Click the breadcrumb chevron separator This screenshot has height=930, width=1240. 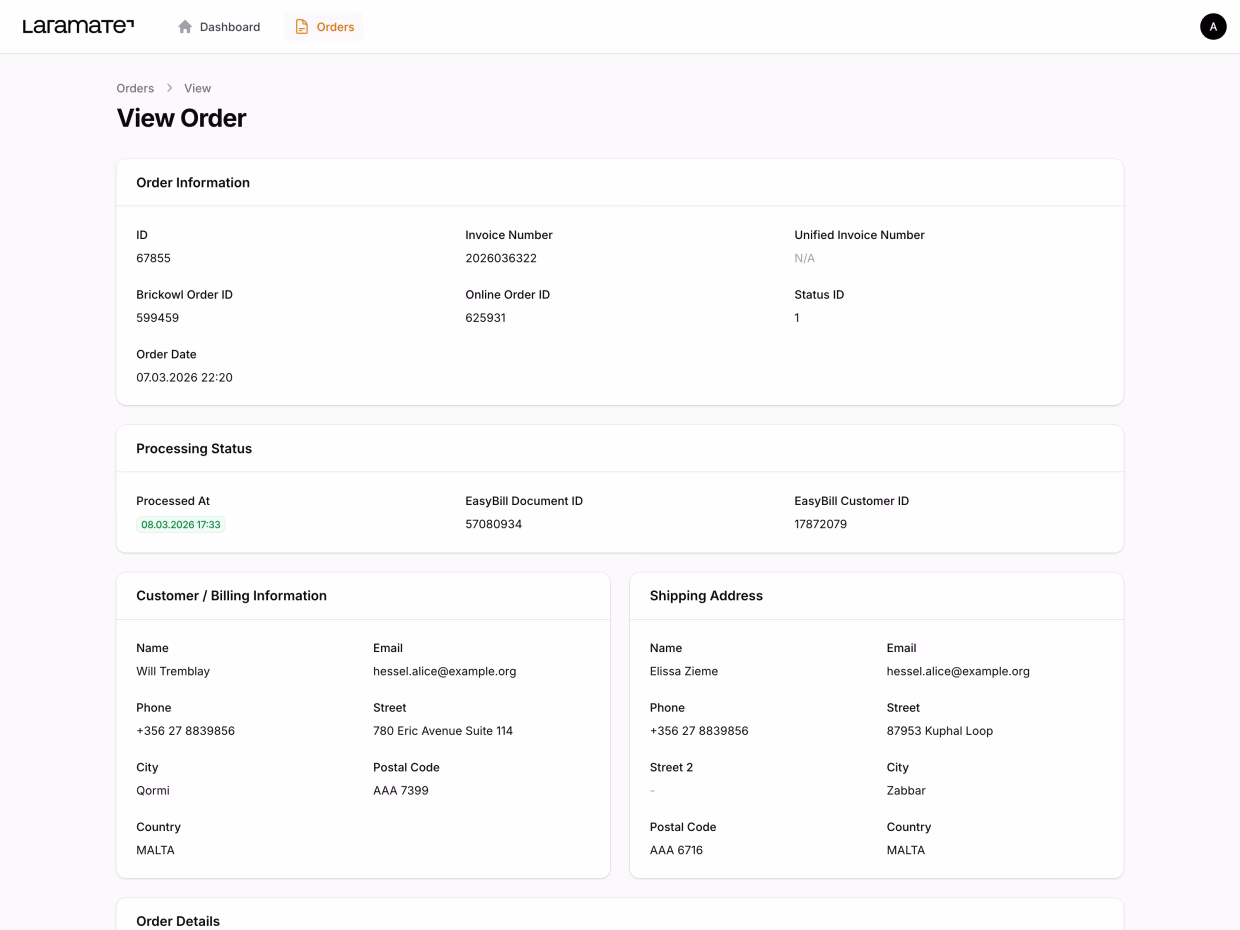[x=169, y=88]
